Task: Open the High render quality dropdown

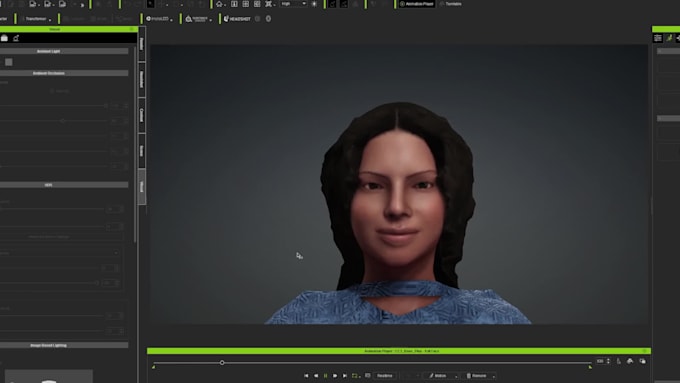Action: coord(294,4)
